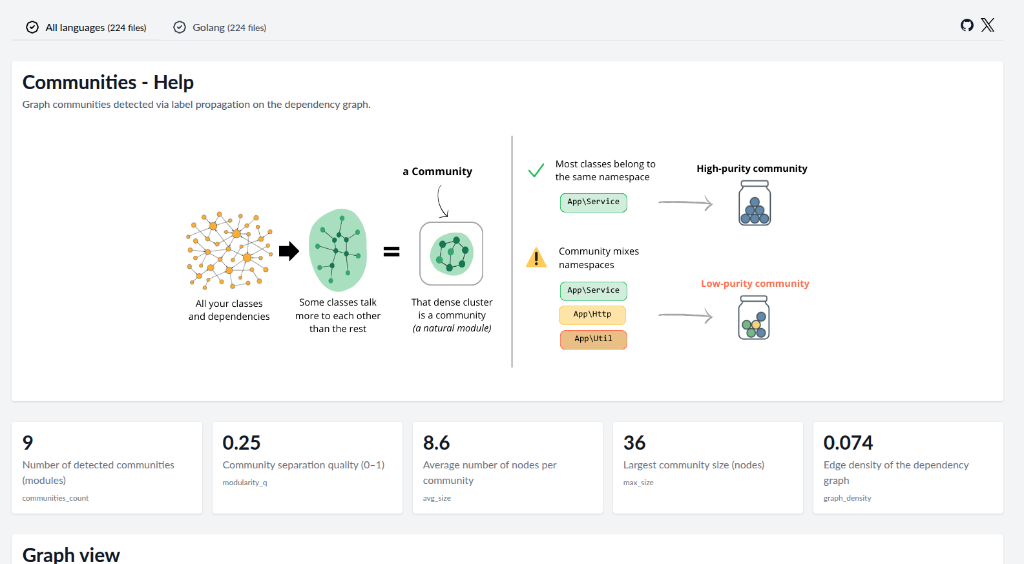The image size is (1024, 564).
Task: Click the green cluster blob illustration
Action: click(337, 251)
